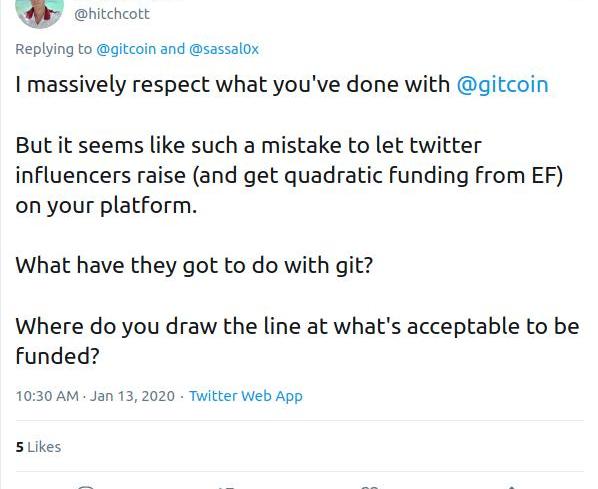The width and height of the screenshot is (598, 489).
Task: Click the retweet icon below Likes
Action: point(227,487)
